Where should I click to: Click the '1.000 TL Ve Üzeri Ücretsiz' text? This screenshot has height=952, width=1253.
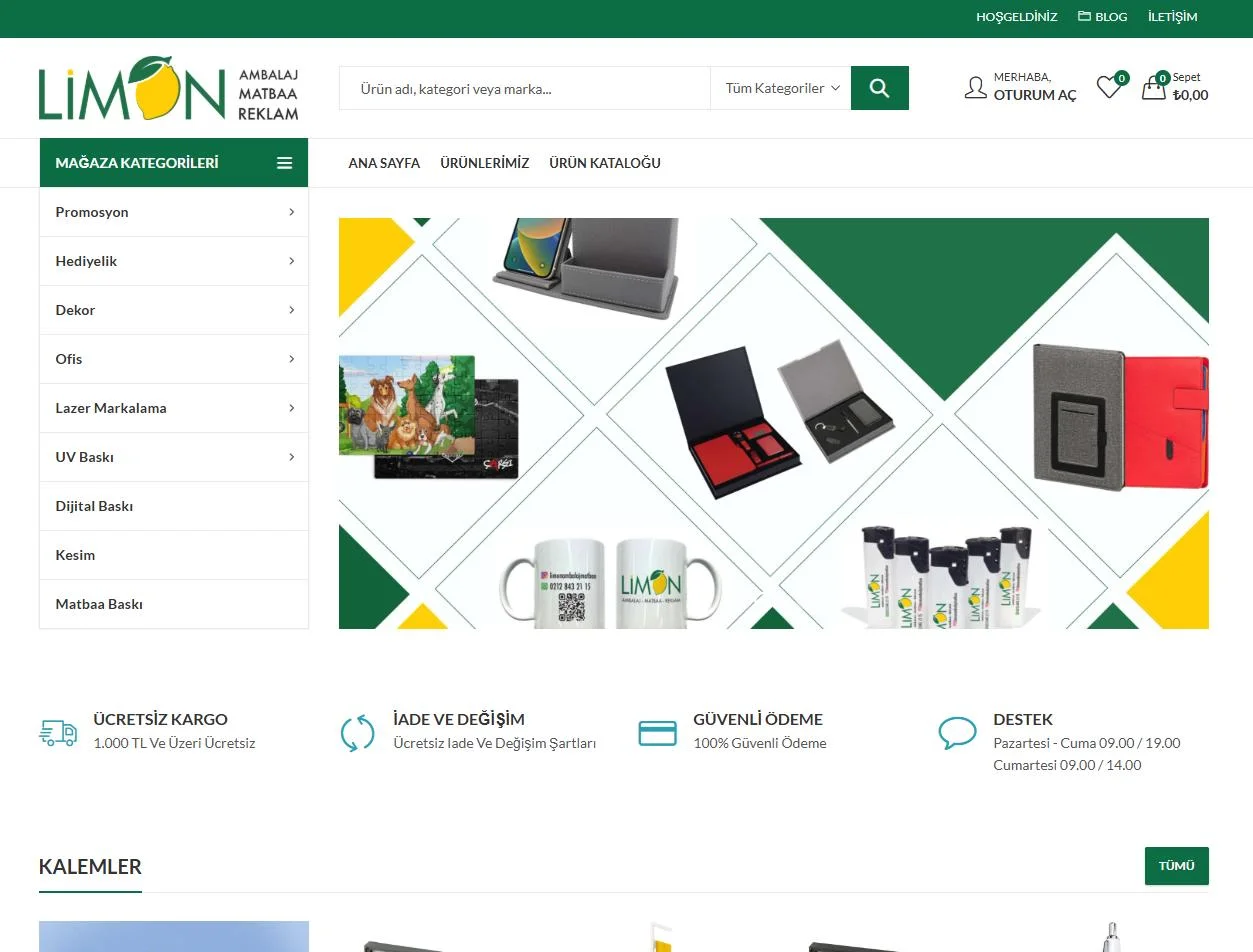coord(174,743)
